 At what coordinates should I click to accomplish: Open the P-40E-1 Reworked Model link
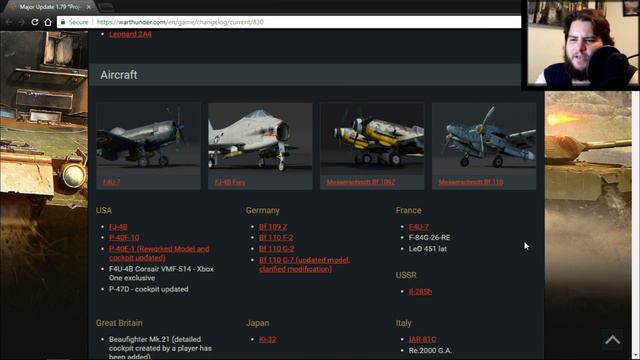[159, 253]
